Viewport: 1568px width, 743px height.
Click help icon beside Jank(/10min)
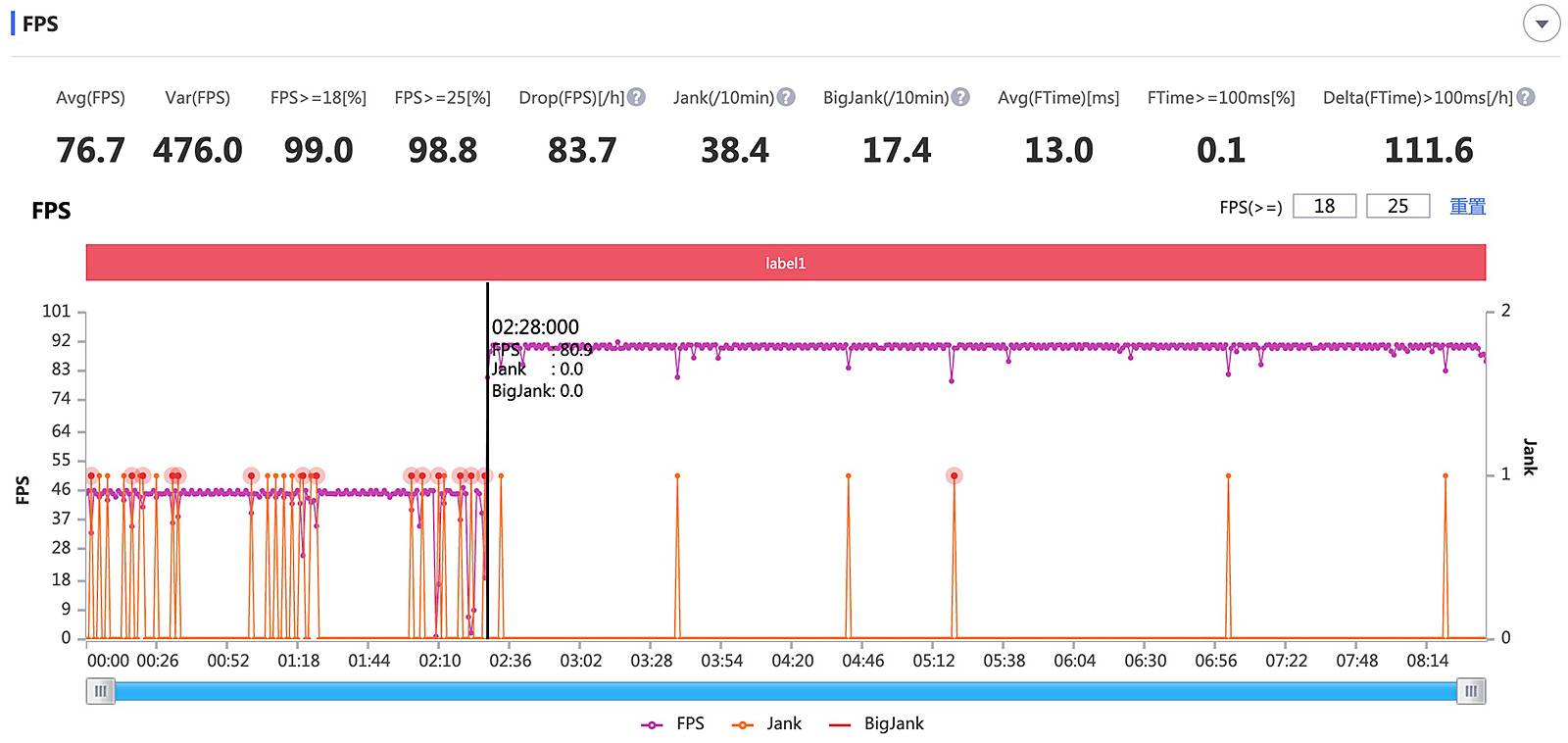(x=786, y=97)
